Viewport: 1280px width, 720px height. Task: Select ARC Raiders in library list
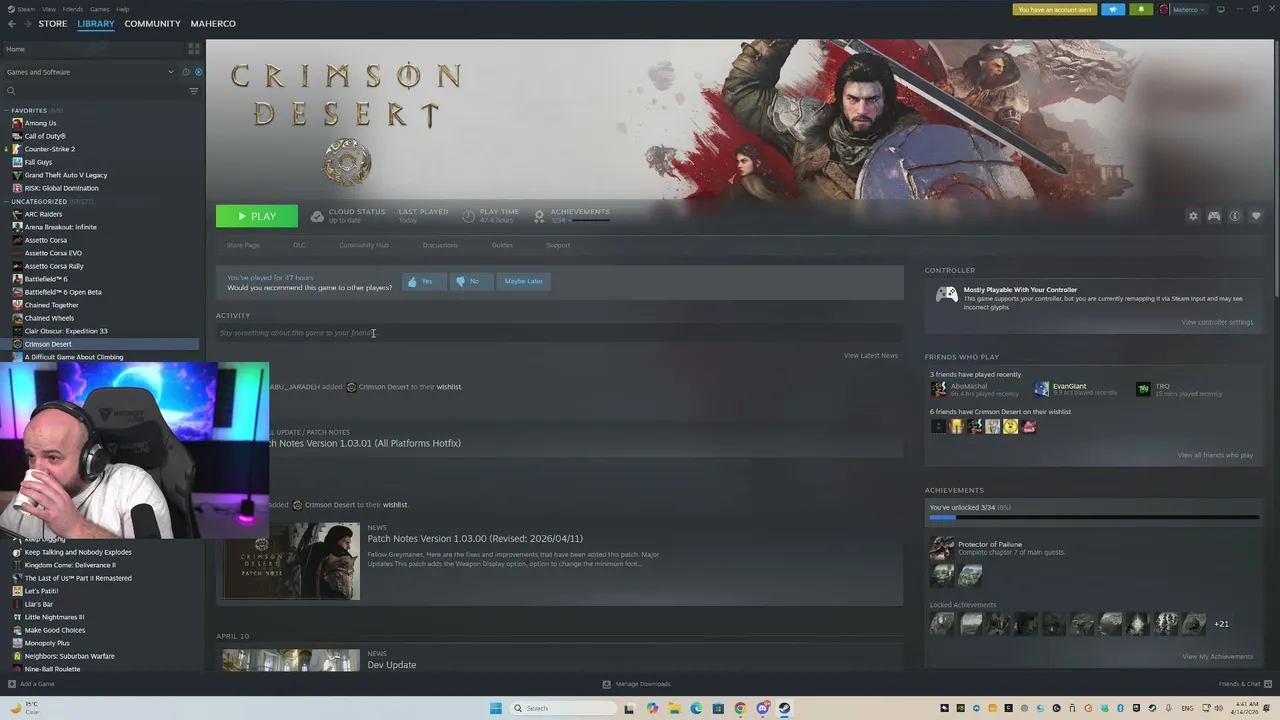coord(43,214)
